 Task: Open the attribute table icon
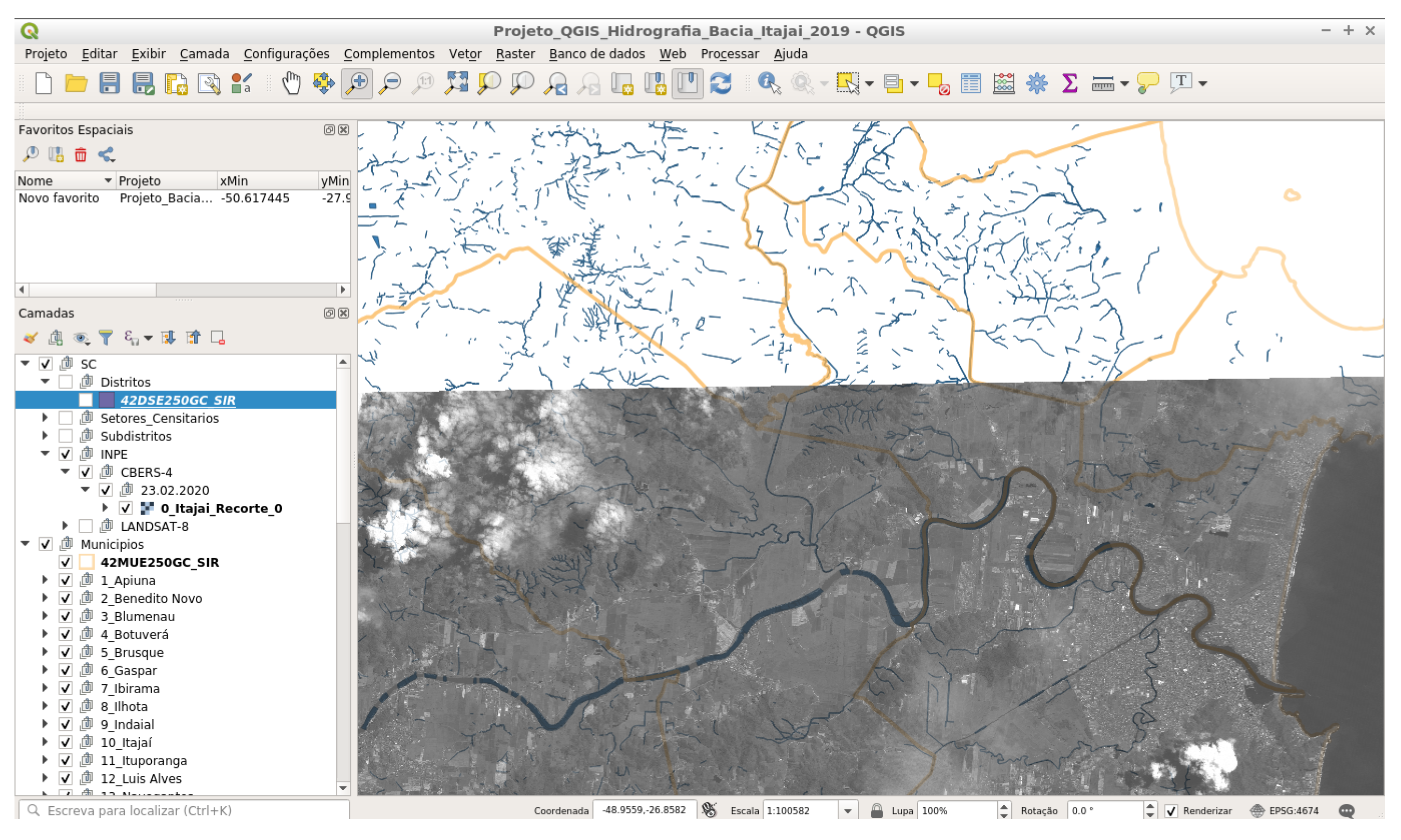pos(970,83)
